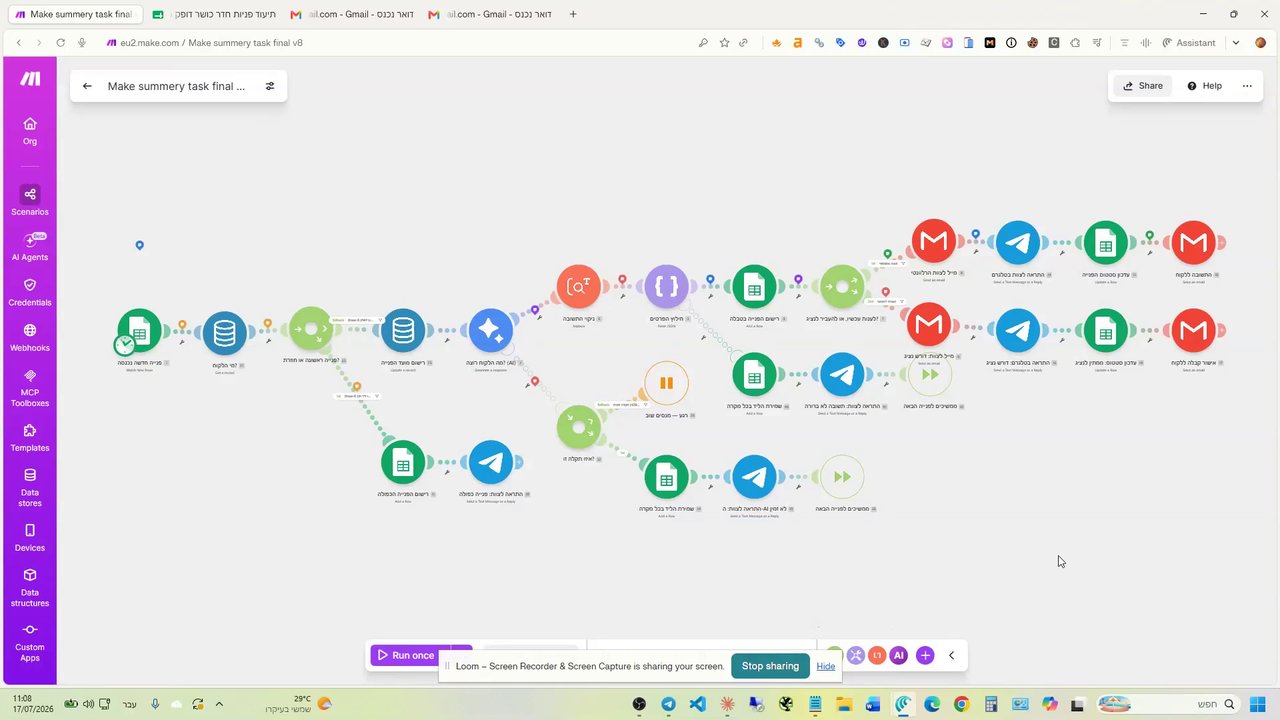This screenshot has height=720, width=1280.
Task: Show hidden system tray icons chevron
Action: coord(219,704)
